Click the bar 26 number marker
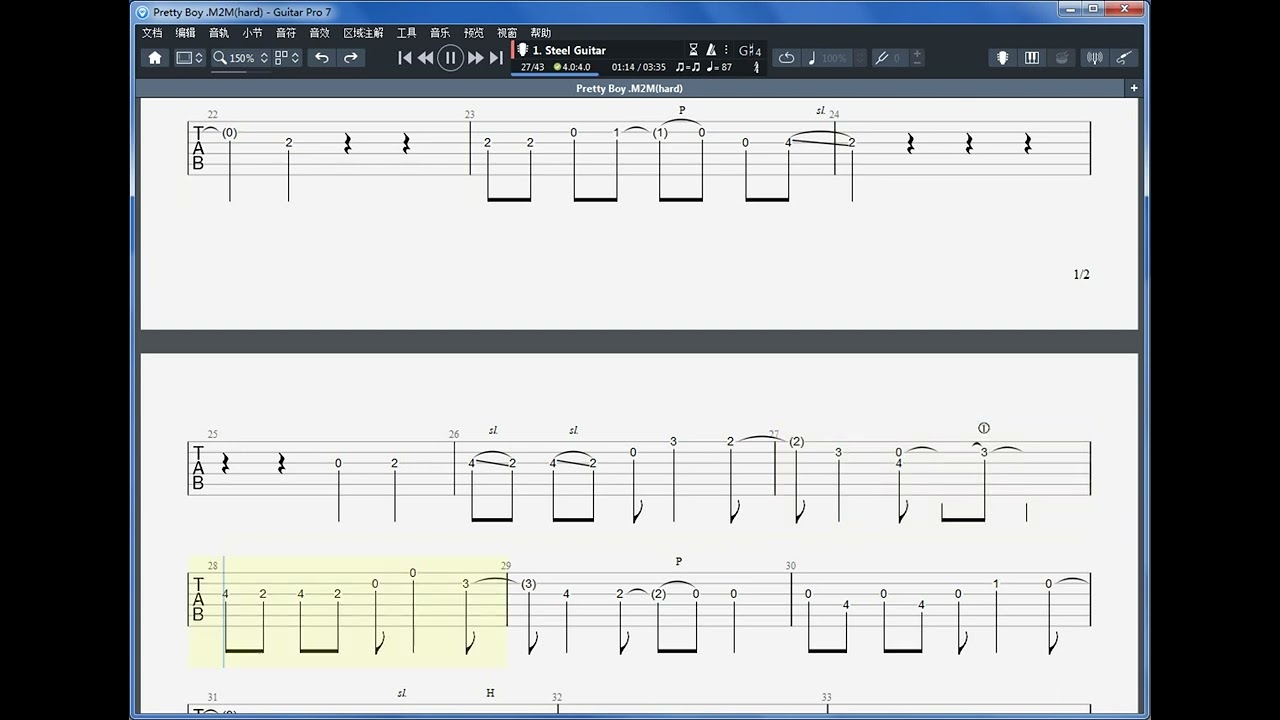Viewport: 1280px width, 720px height. (x=454, y=435)
